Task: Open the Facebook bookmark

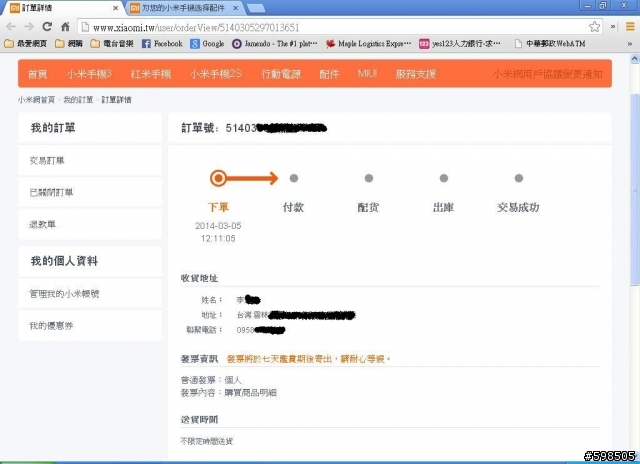Action: (x=162, y=44)
